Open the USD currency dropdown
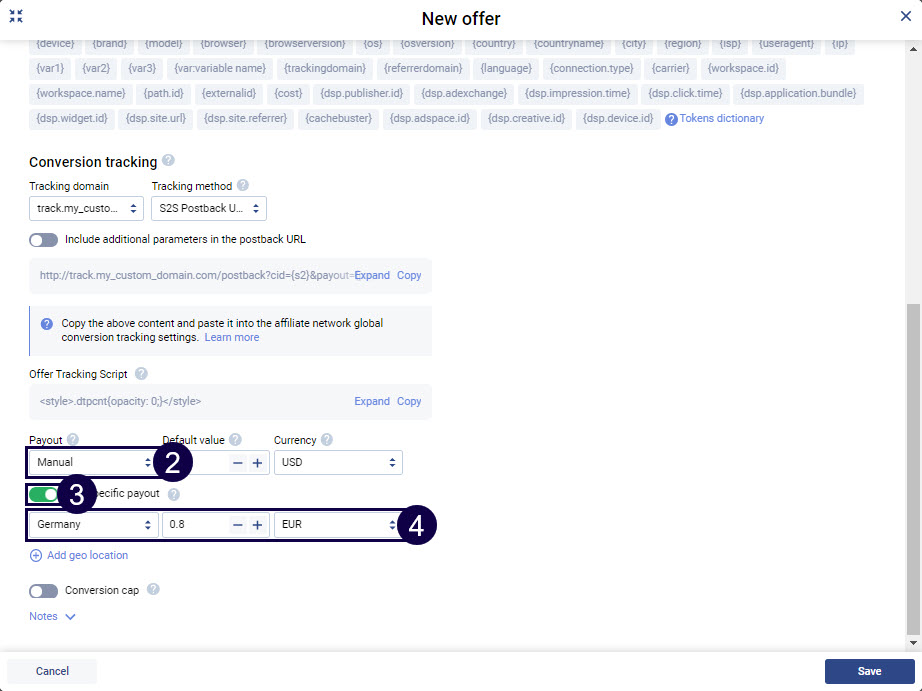Screen dimensions: 922x691 (x=338, y=463)
